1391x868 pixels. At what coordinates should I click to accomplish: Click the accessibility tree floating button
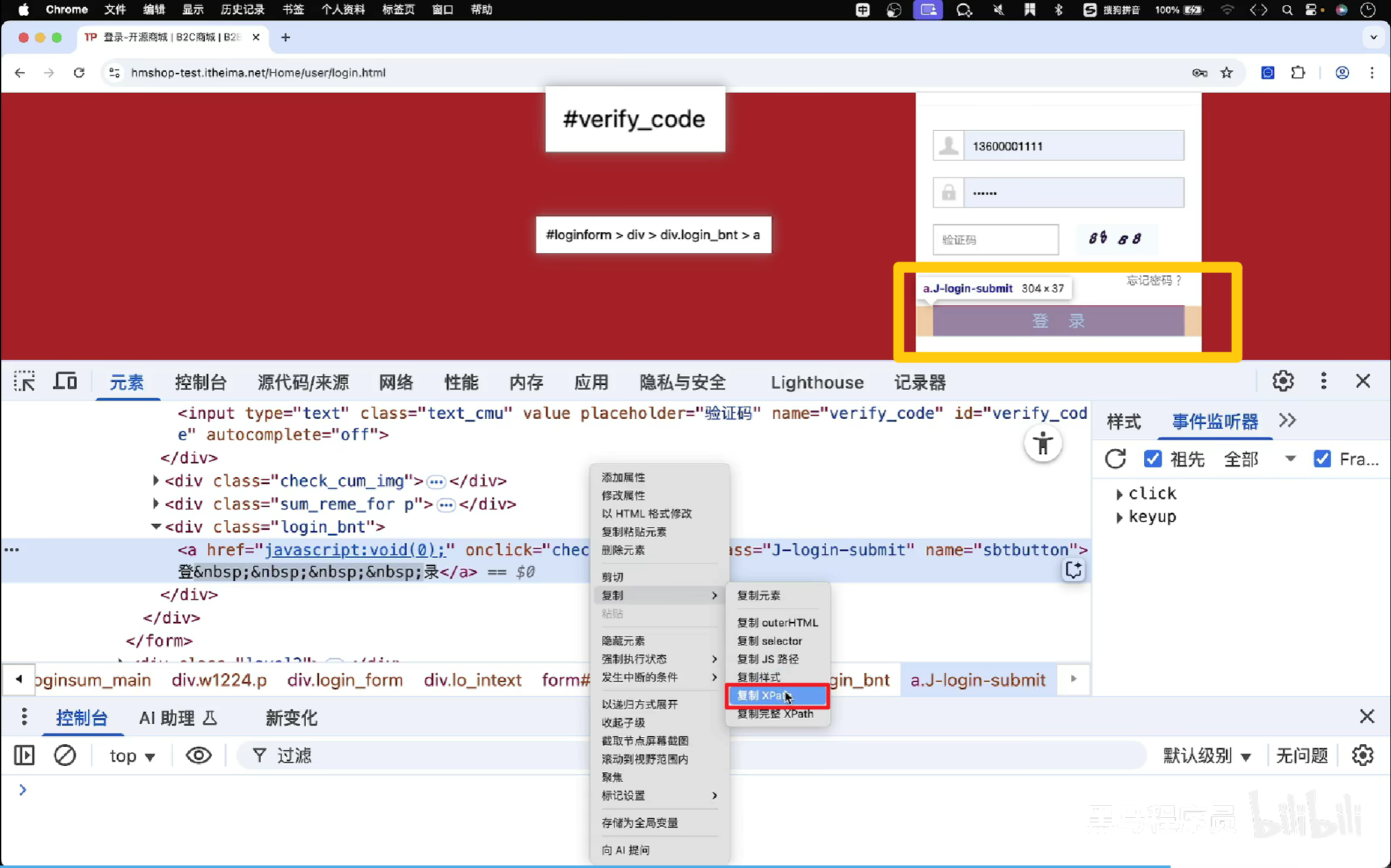1043,444
